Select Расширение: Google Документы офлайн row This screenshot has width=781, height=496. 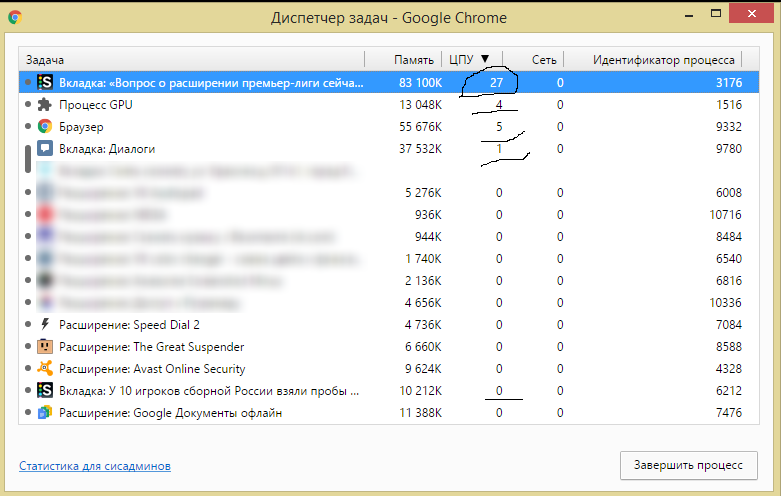389,412
